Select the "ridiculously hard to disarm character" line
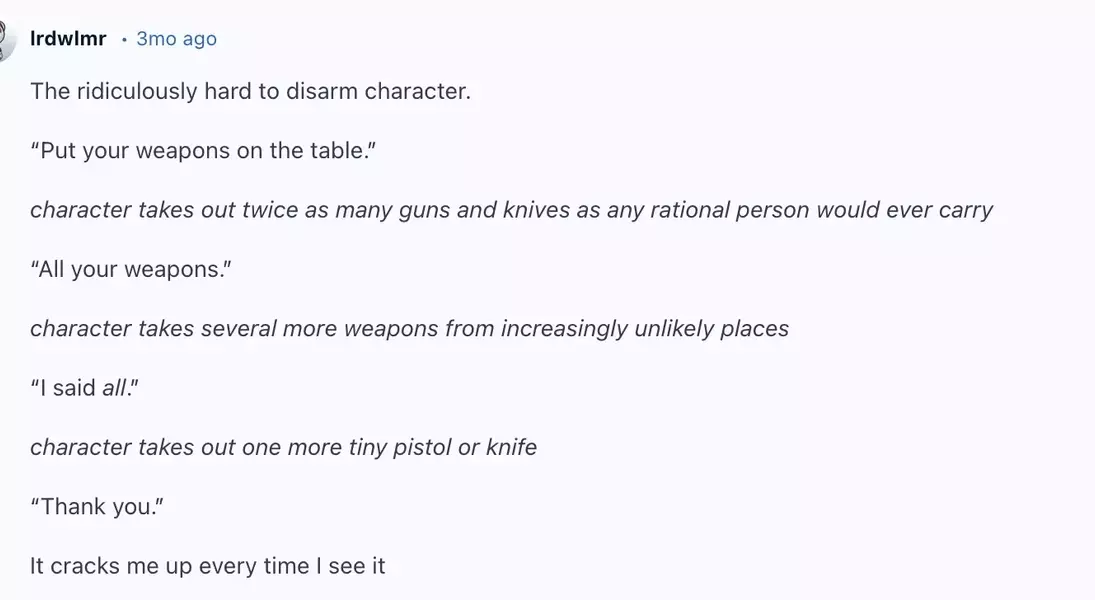The width and height of the screenshot is (1095, 600). [250, 92]
